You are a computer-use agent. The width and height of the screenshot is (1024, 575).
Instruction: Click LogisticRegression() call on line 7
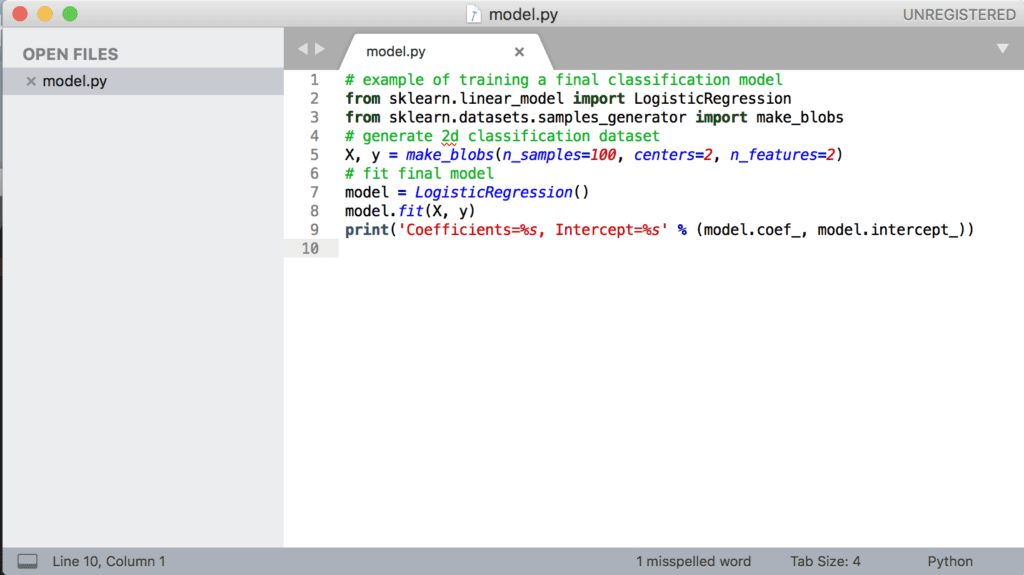502,192
